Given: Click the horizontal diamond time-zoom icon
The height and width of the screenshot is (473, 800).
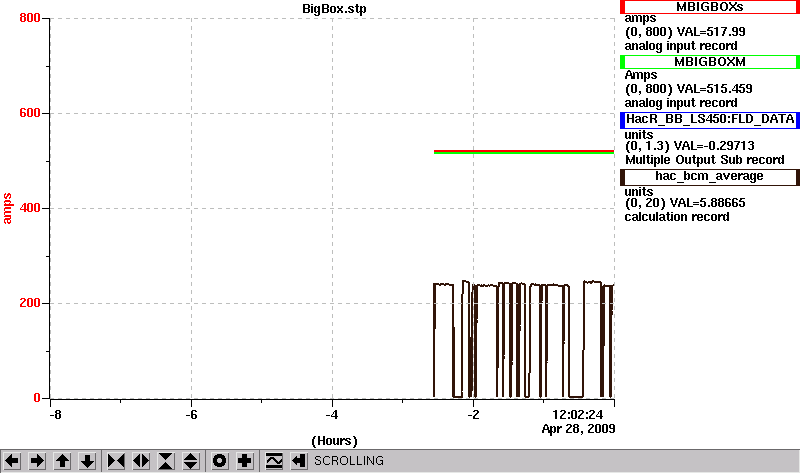Looking at the screenshot, I should pos(141,461).
